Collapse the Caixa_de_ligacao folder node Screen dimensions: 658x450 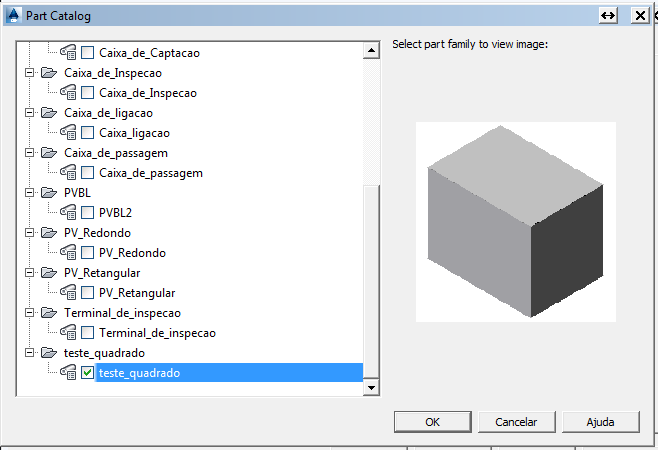[29, 112]
